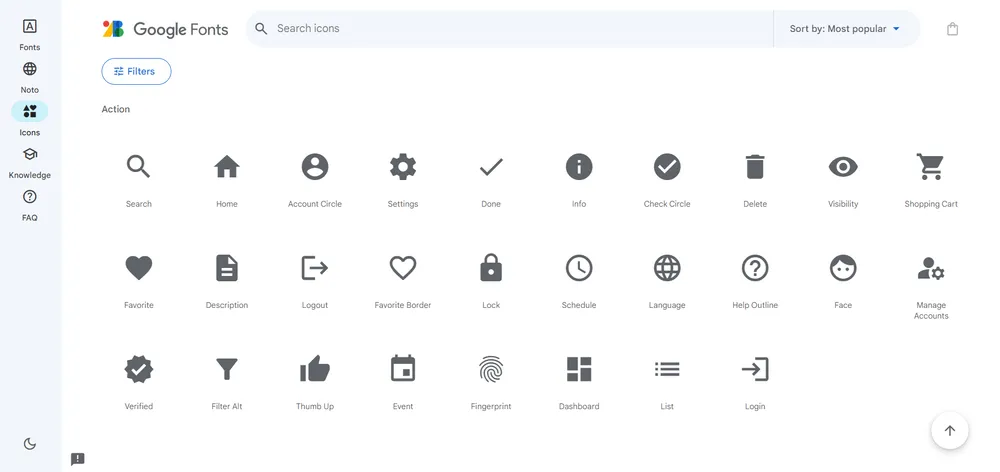The height and width of the screenshot is (472, 1000).
Task: Expand the Sort by Most popular dropdown
Action: tap(844, 29)
